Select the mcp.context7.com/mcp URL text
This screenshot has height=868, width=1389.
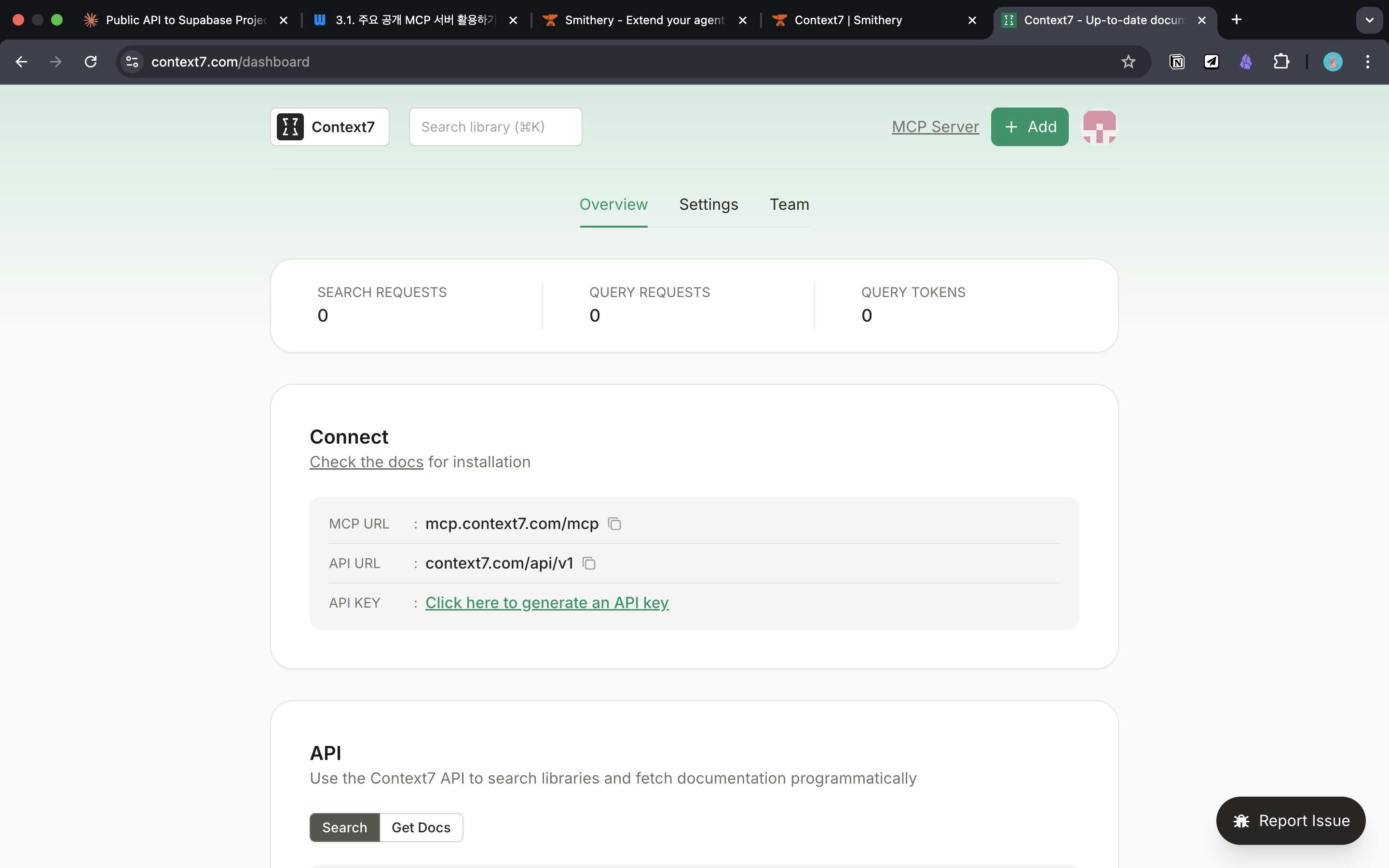click(511, 524)
